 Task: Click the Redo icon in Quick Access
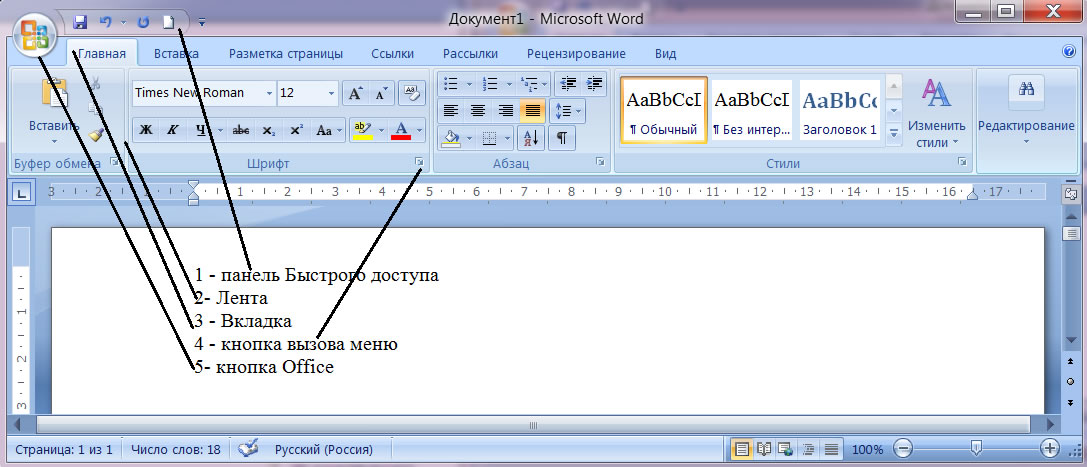click(x=144, y=21)
